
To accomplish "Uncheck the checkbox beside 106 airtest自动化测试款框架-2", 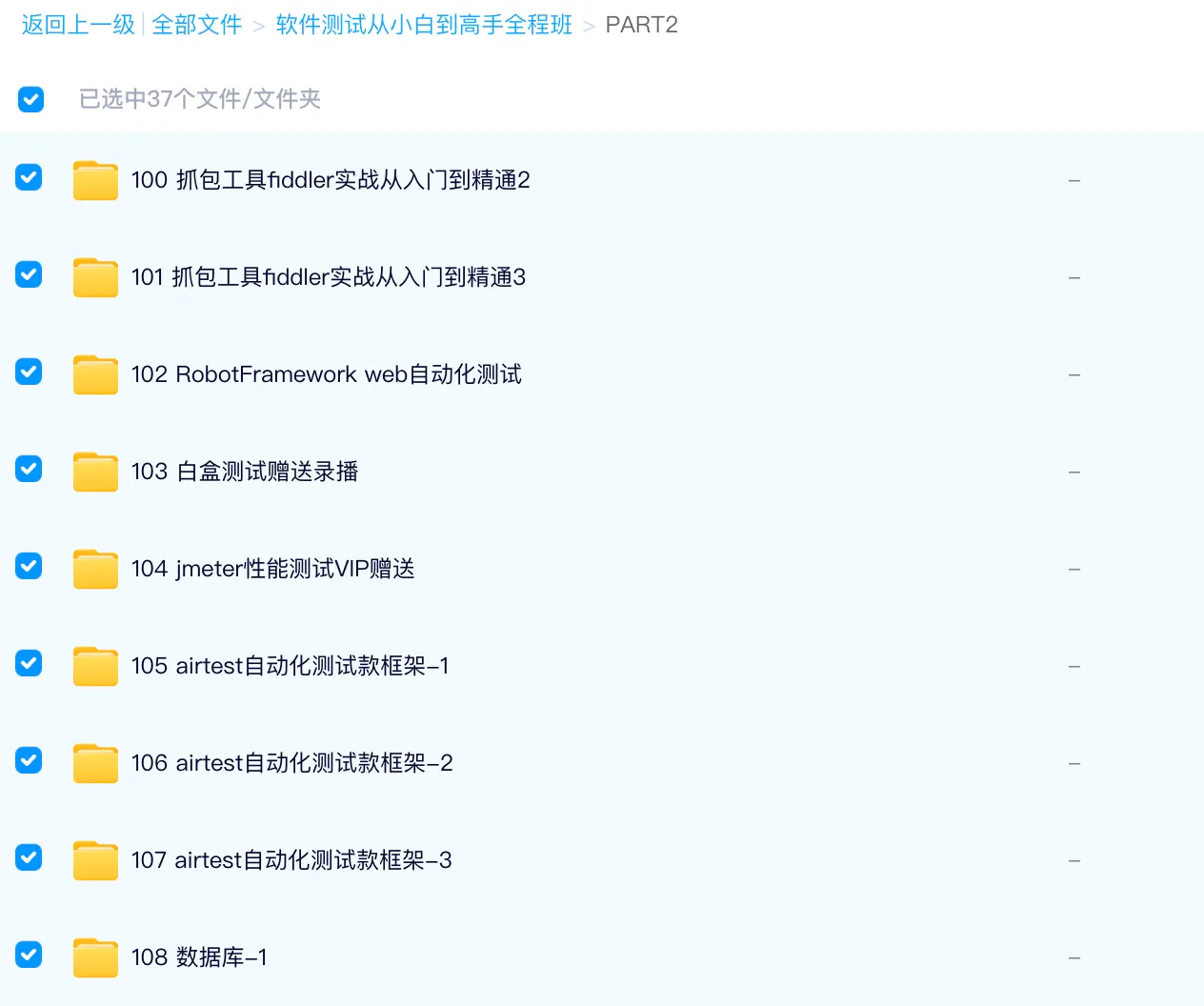I will pos(29,760).
